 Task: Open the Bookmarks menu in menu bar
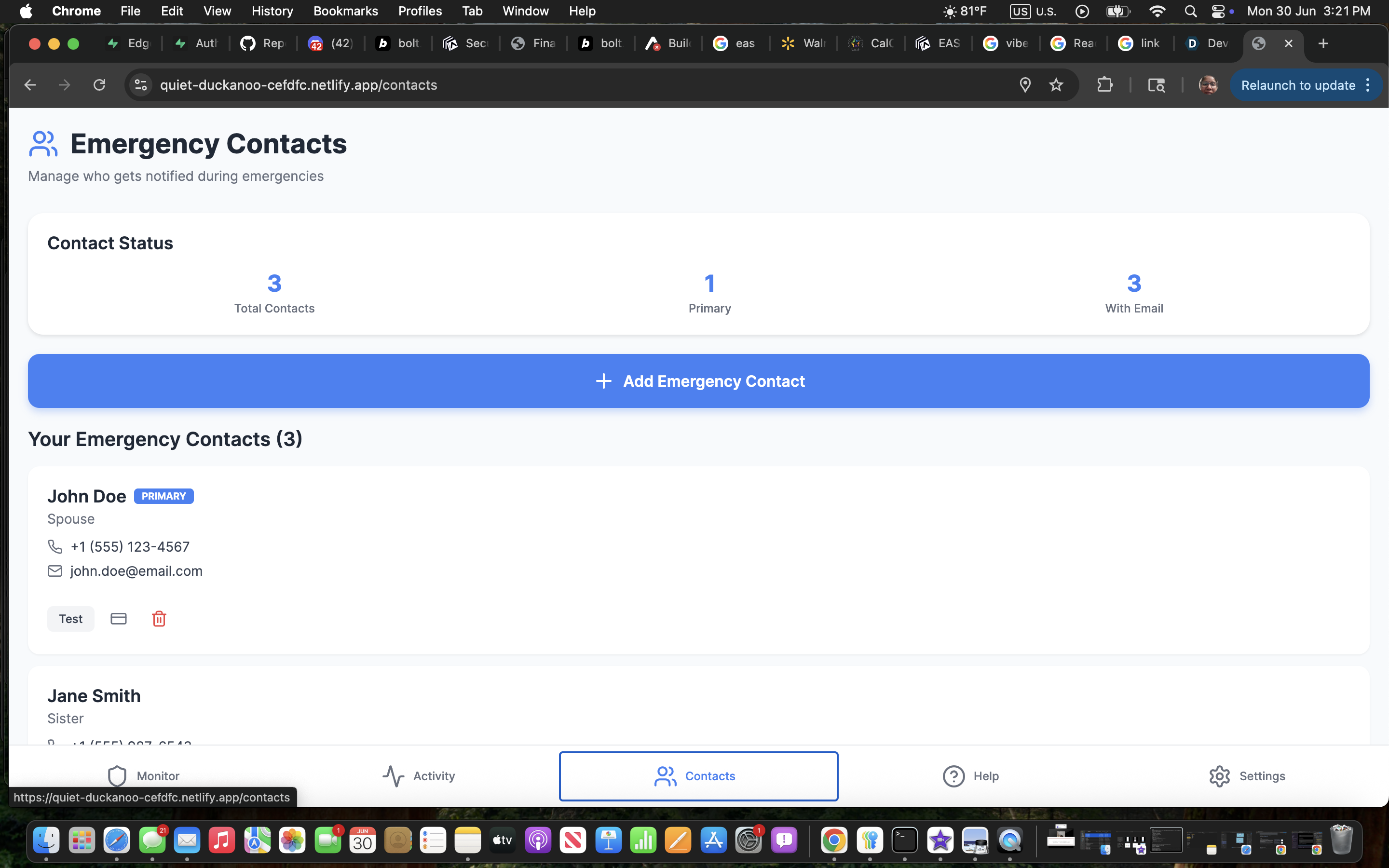(x=345, y=11)
